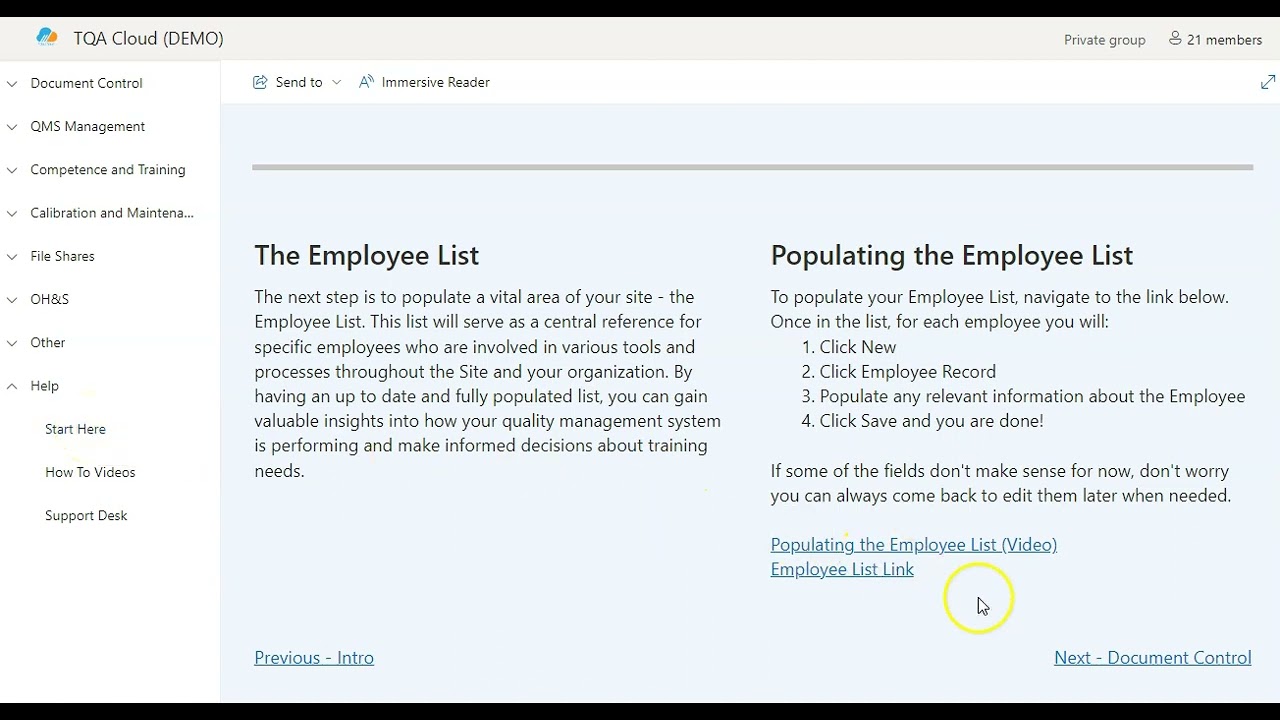Expand the QMS Management section
The image size is (1280, 720).
point(12,127)
